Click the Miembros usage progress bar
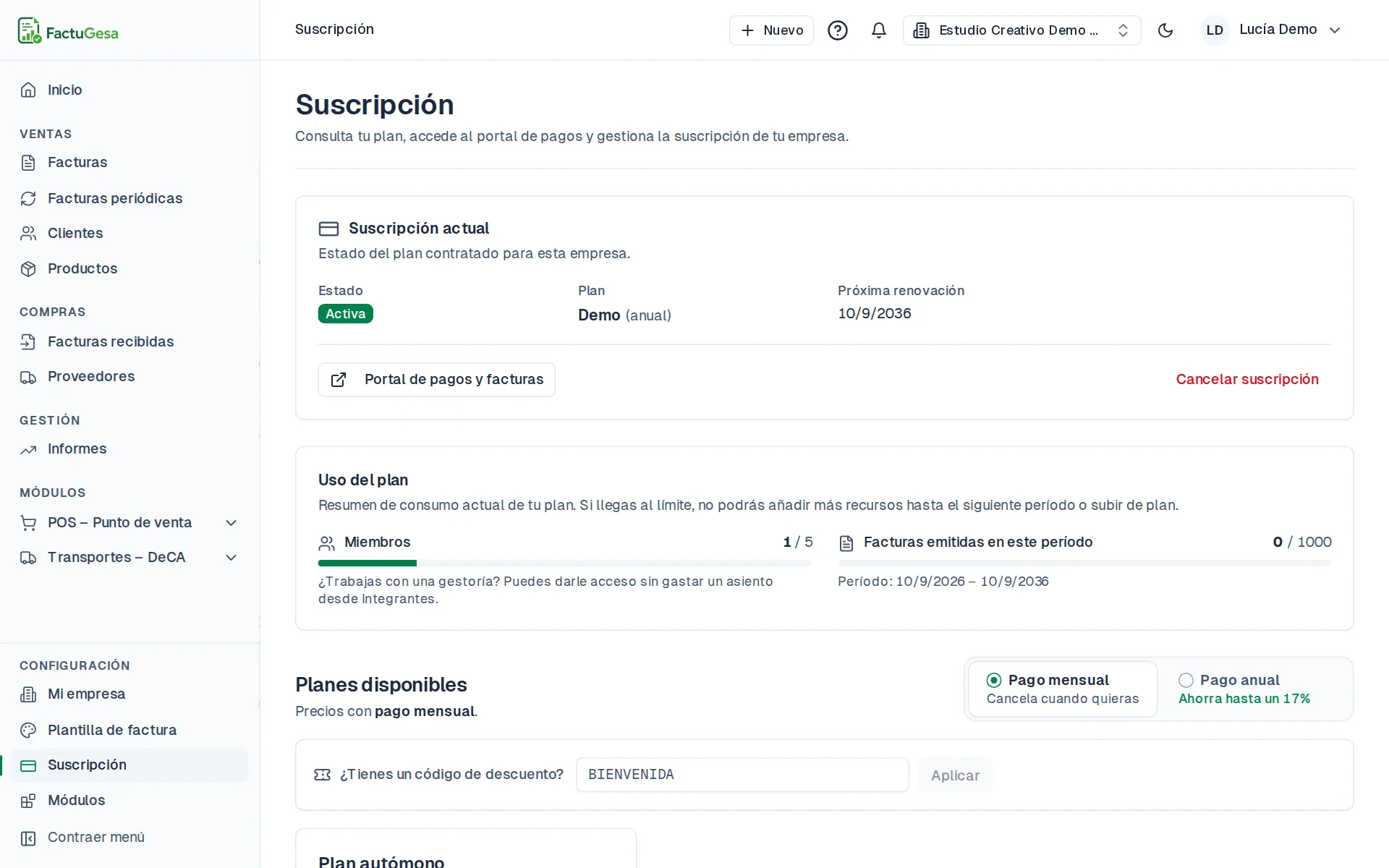Screen dimensions: 1389x868 pos(565,563)
